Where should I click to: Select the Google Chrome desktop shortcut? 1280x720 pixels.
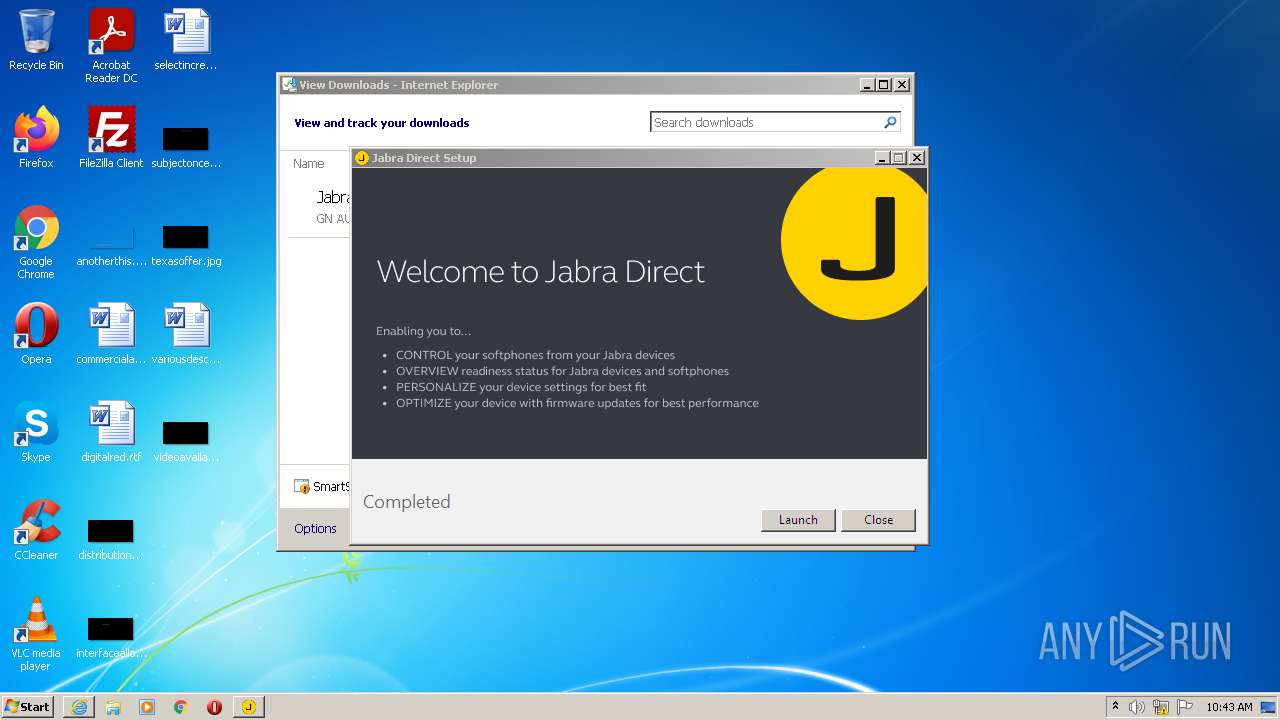pyautogui.click(x=36, y=243)
